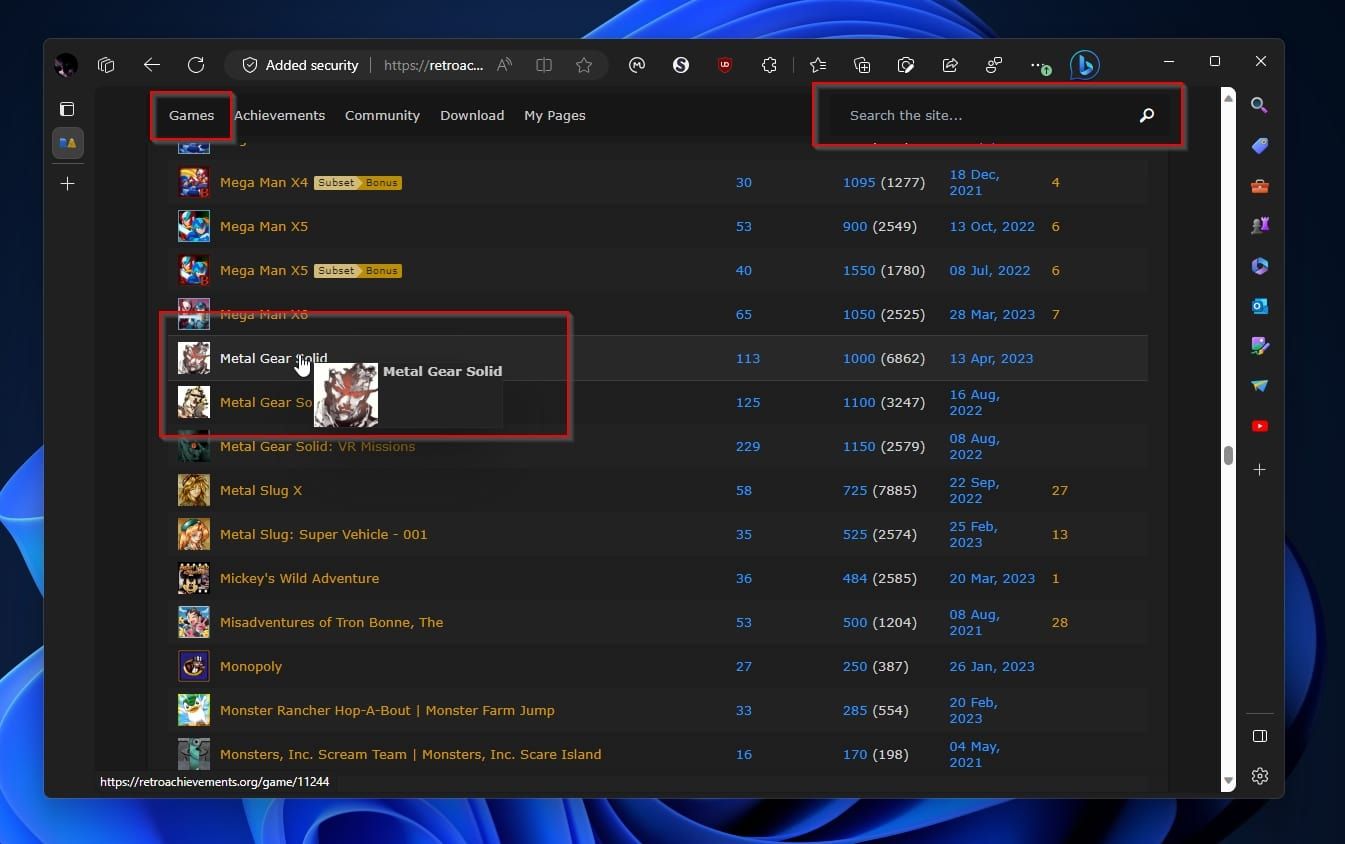The image size is (1345, 844).
Task: Open the Achievements menu item
Action: pos(279,115)
